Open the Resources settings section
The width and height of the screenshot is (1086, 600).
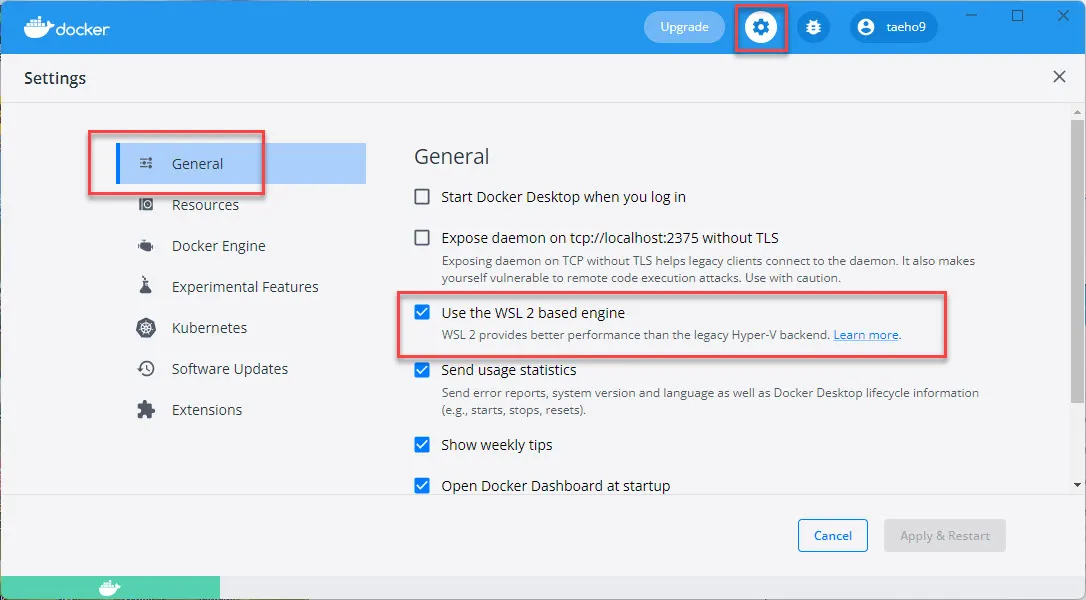[x=205, y=204]
